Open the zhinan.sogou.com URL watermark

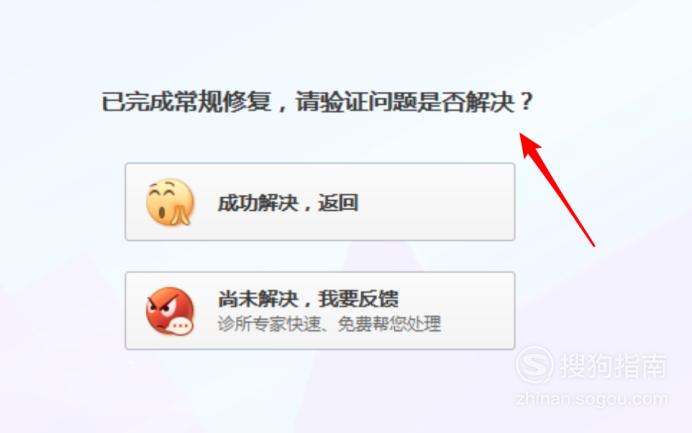click(x=592, y=399)
